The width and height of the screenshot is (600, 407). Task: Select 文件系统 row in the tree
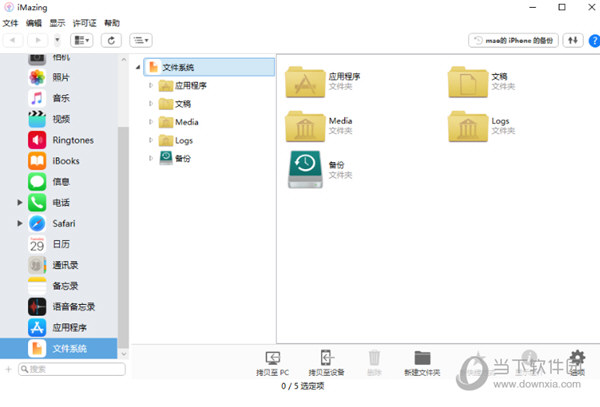(209, 67)
